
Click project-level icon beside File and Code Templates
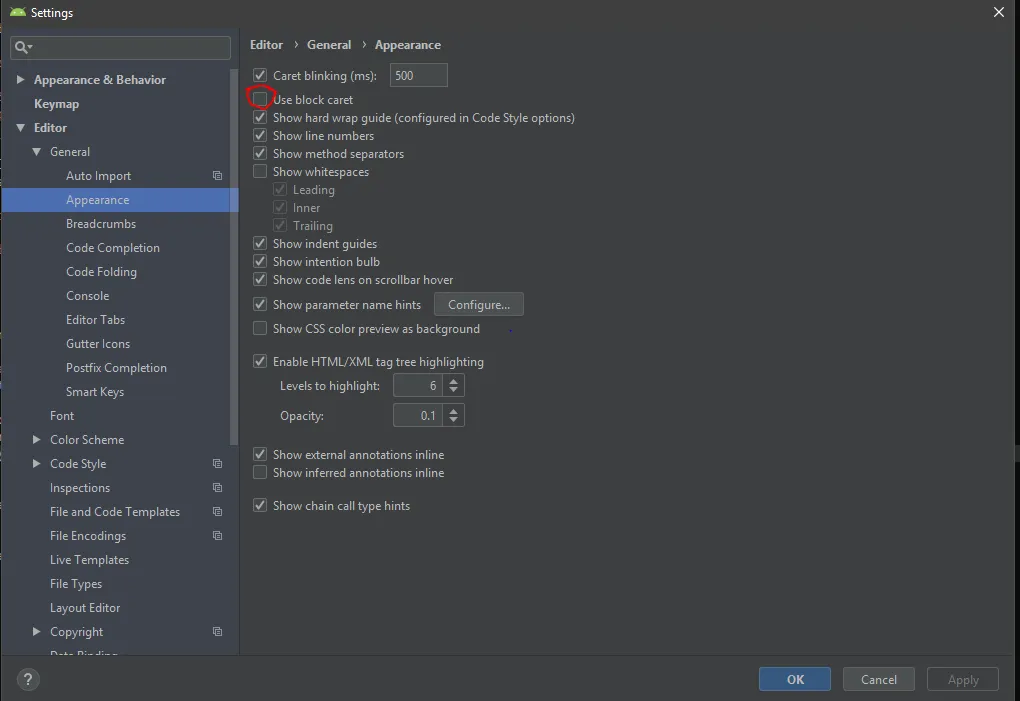point(217,512)
